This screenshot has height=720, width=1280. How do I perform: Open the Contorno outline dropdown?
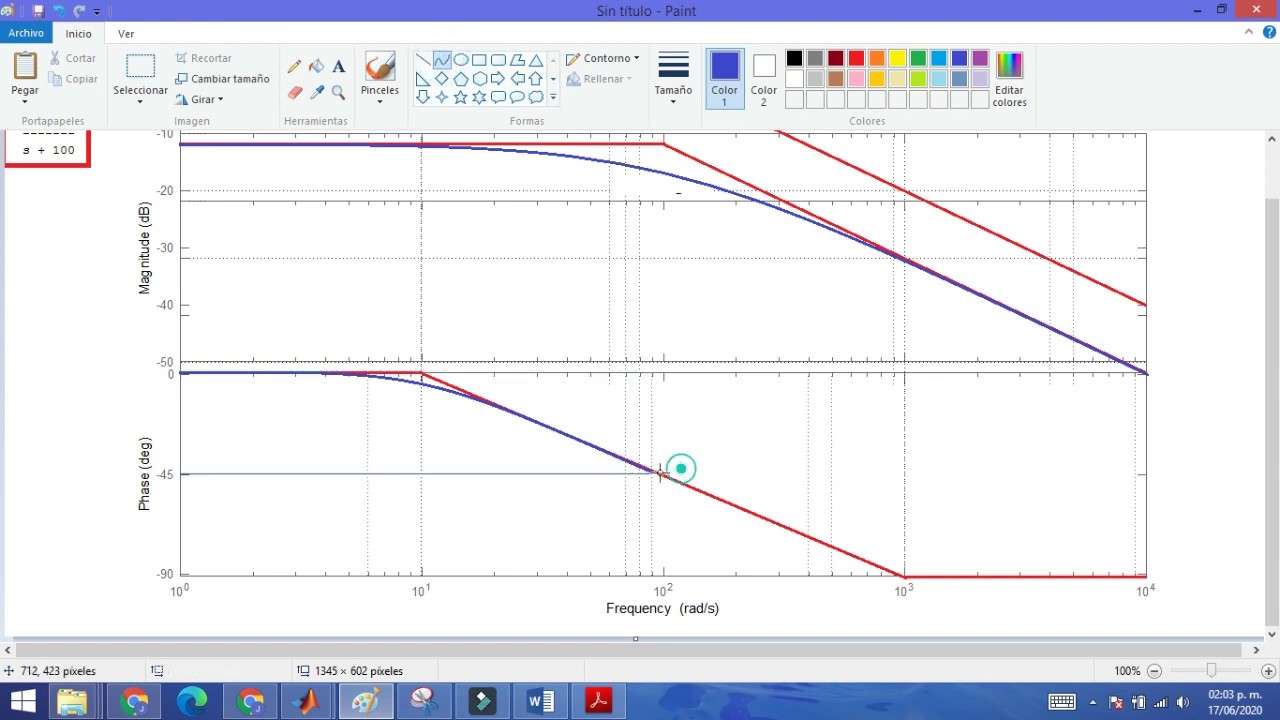(x=603, y=58)
